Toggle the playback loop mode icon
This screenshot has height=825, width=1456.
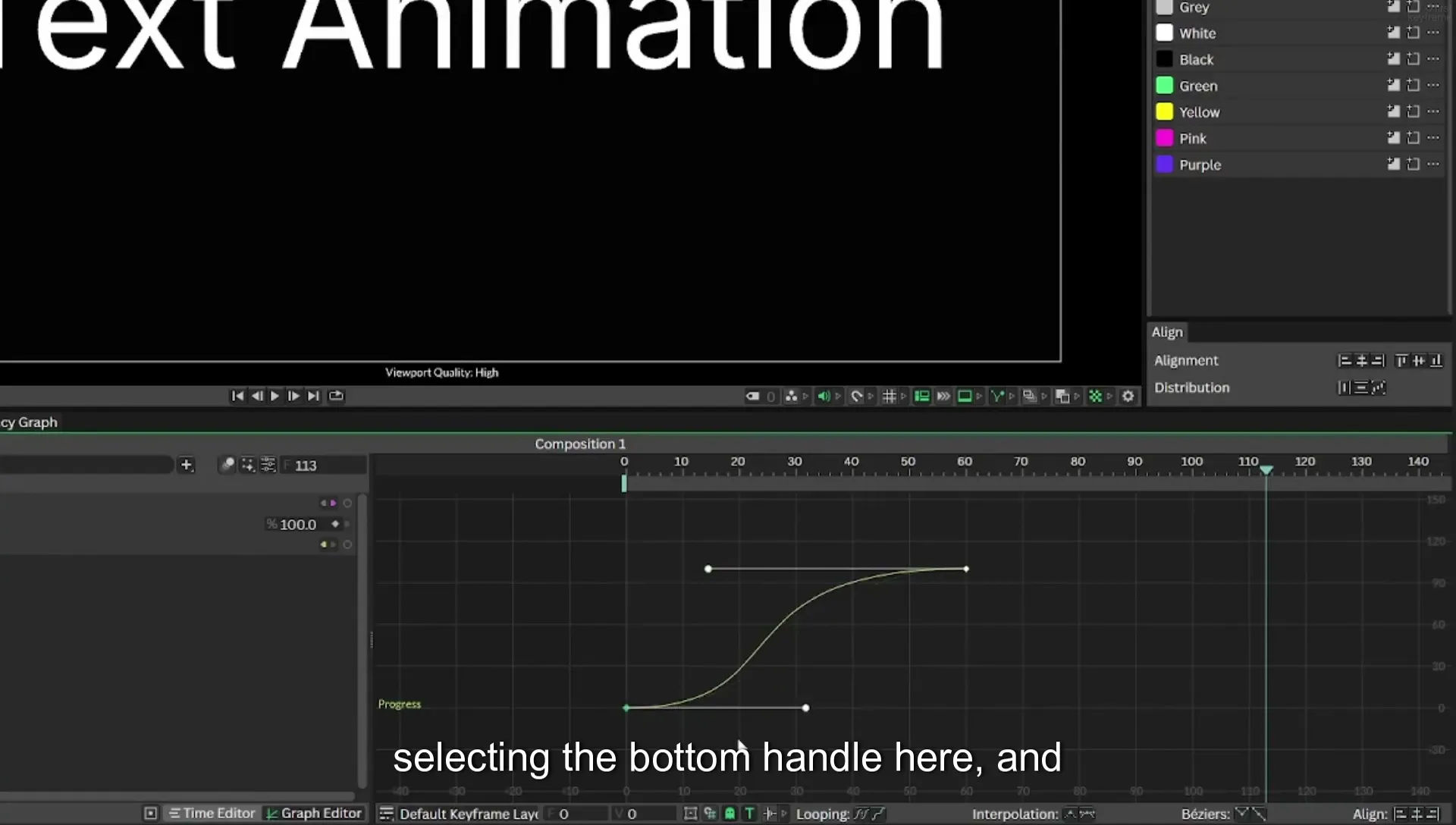click(336, 396)
